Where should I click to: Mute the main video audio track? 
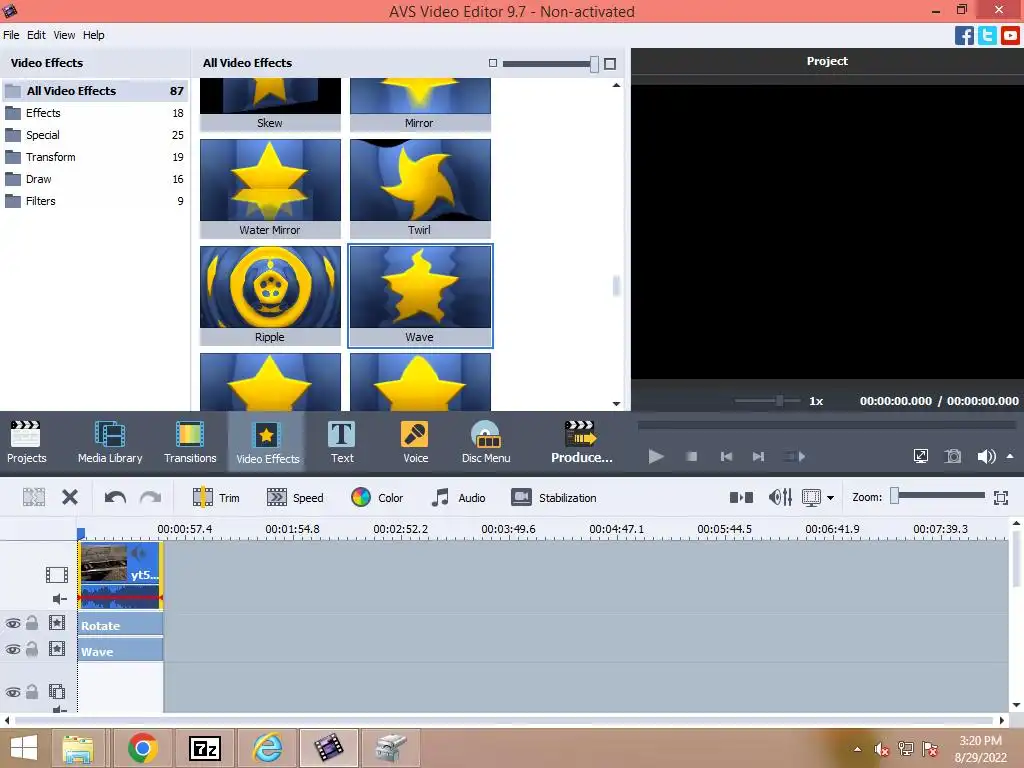(59, 599)
